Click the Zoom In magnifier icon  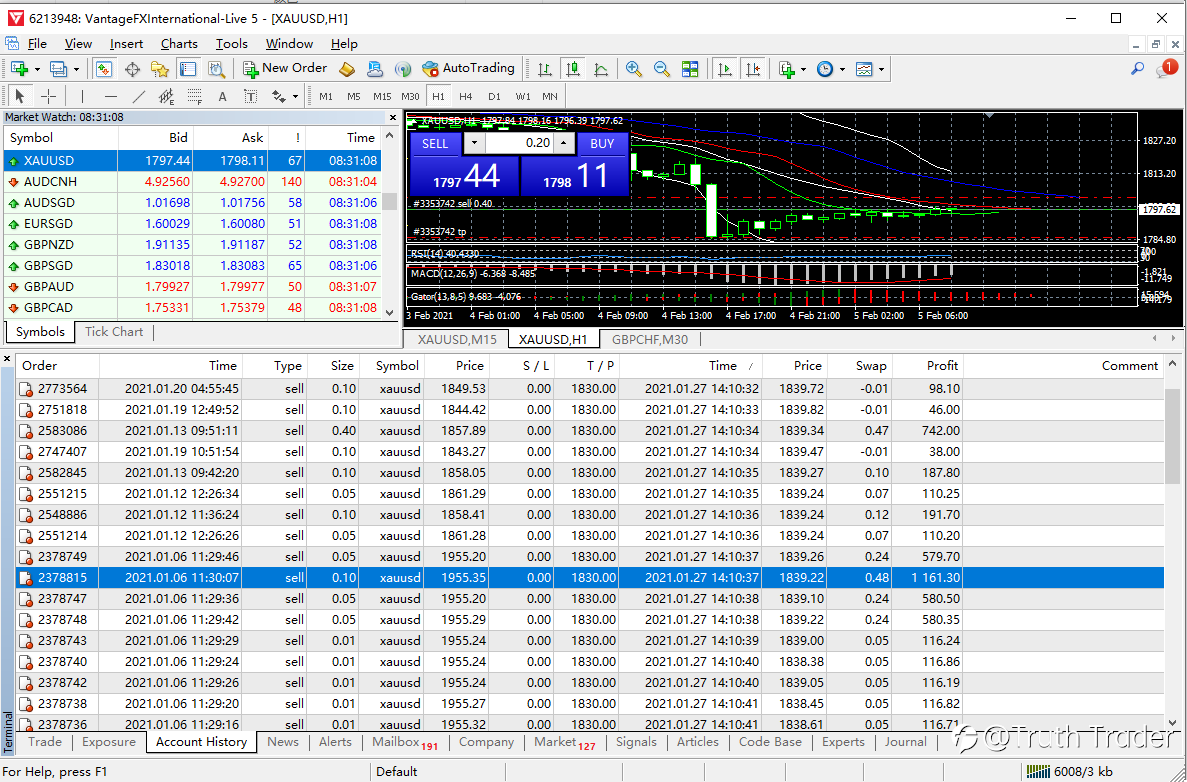[x=634, y=69]
